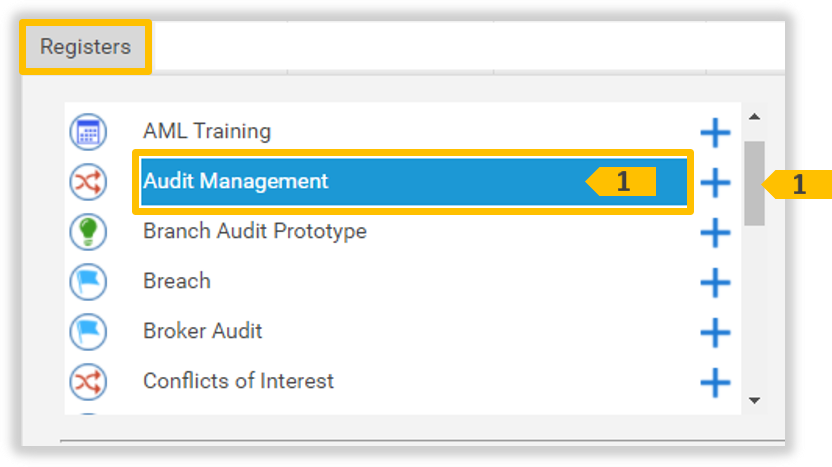Select Branch Audit Prototype from the list
Screen dimensions: 832x467
pyautogui.click(x=255, y=231)
